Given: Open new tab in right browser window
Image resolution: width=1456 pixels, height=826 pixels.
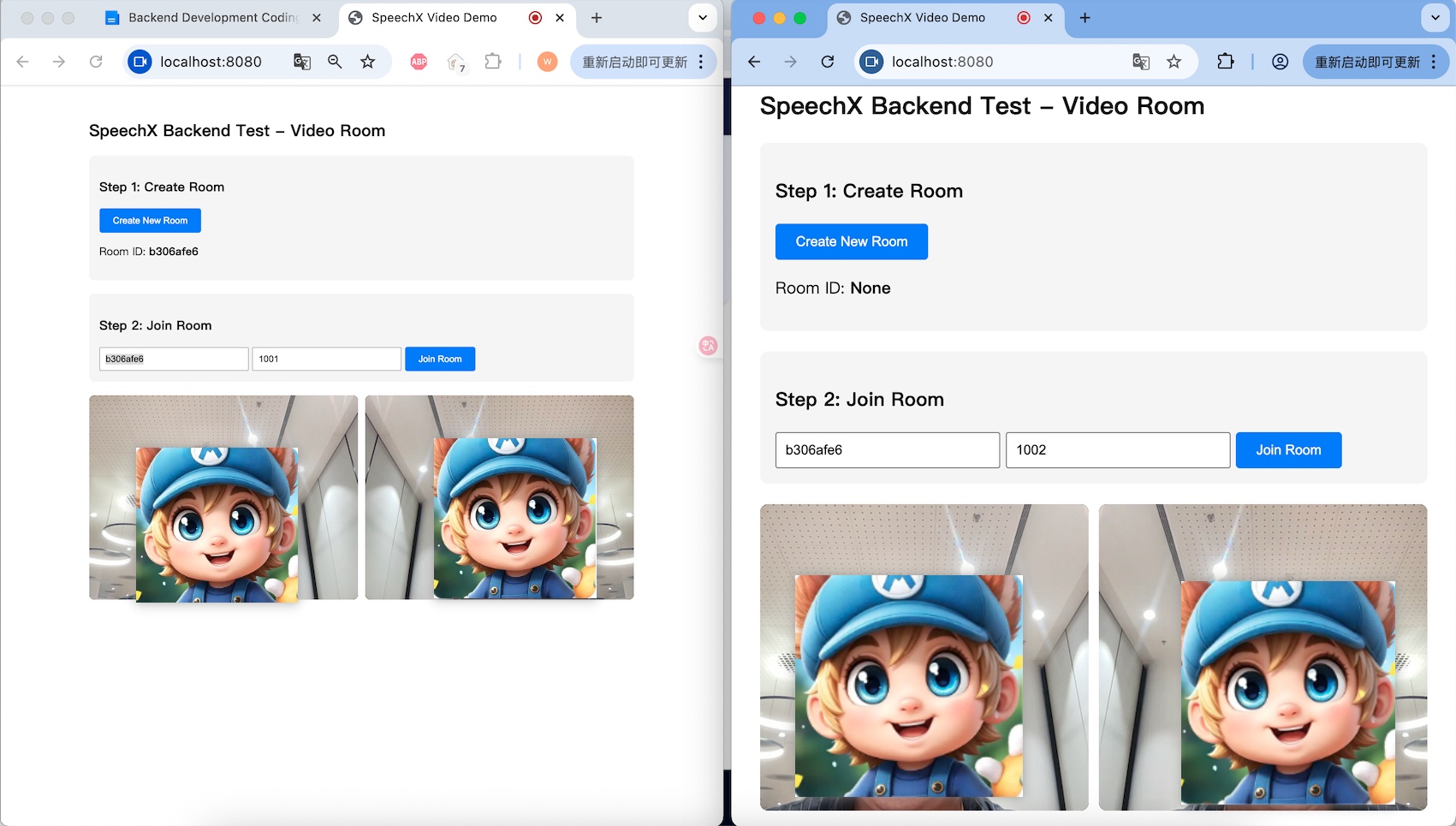Looking at the screenshot, I should point(1085,18).
